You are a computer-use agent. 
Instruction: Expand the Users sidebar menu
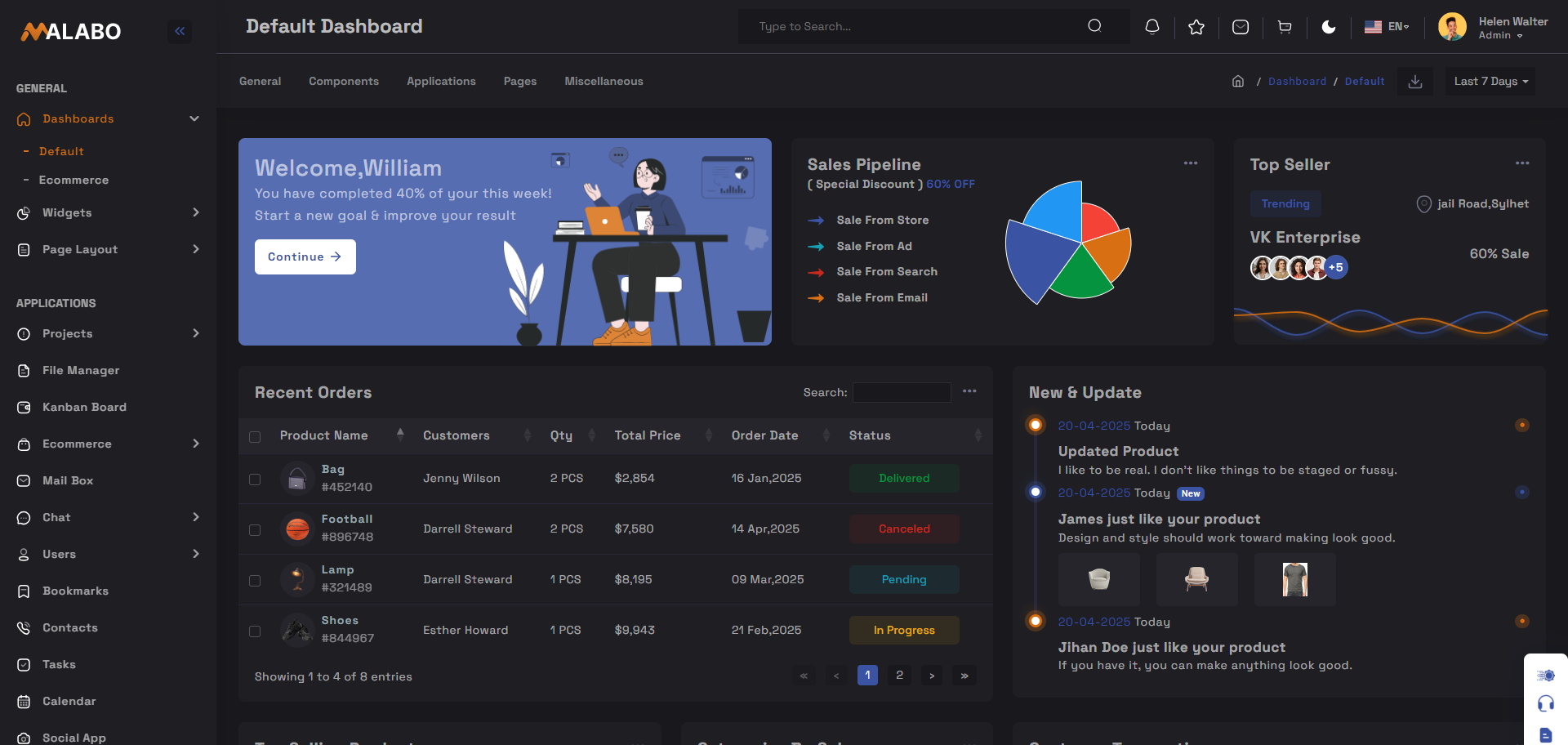click(x=108, y=554)
